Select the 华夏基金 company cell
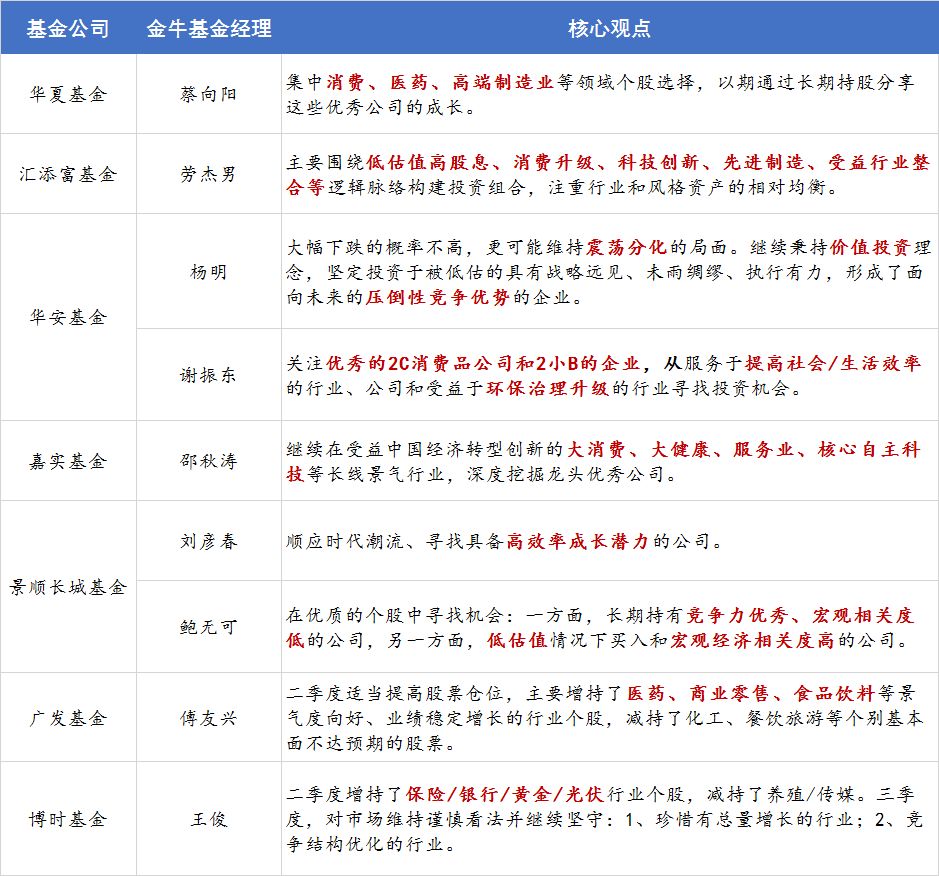This screenshot has height=876, width=939. tap(68, 94)
